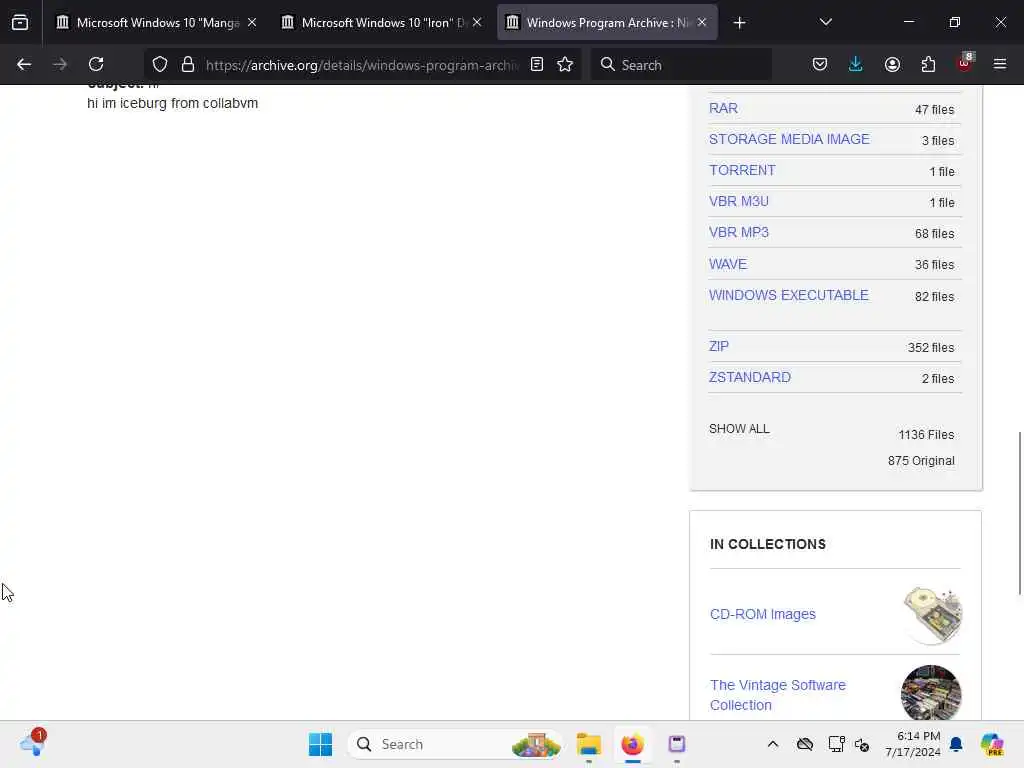
Task: Open WINDOWS EXECUTABLE download option
Action: pos(789,295)
